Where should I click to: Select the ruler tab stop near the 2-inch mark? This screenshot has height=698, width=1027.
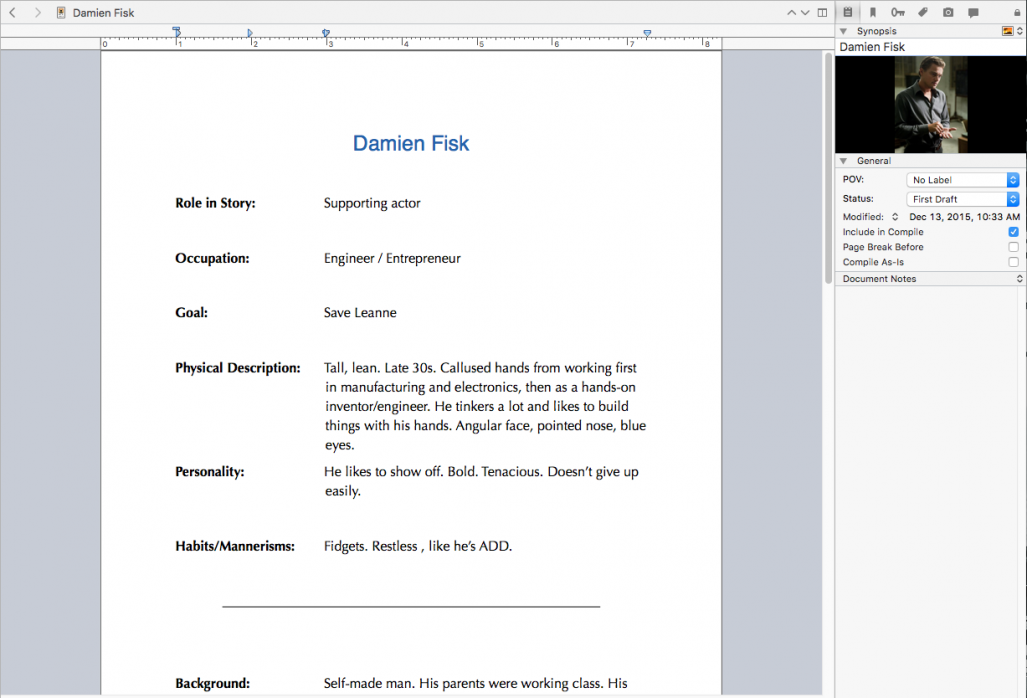[x=250, y=33]
